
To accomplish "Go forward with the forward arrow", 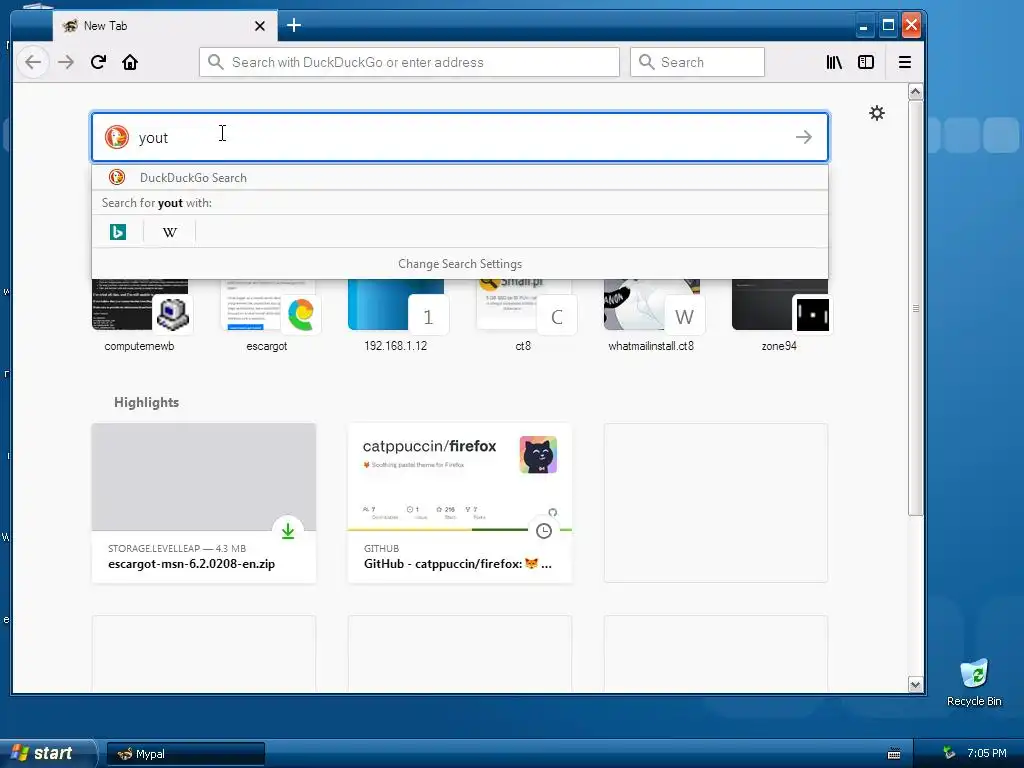I will [65, 62].
